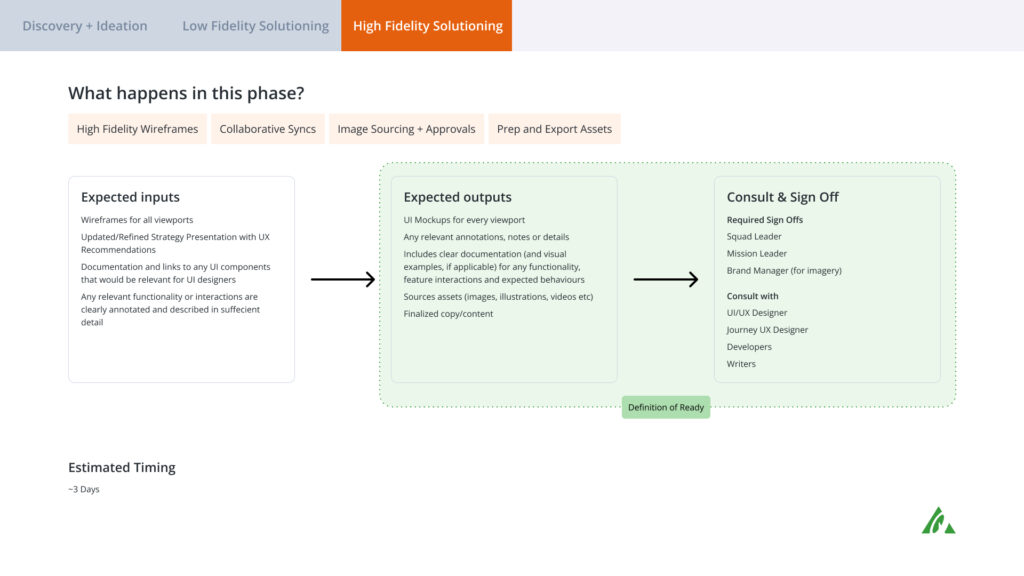Click the arrow between inputs and outputs
Viewport: 1024px width, 576px height.
point(343,280)
